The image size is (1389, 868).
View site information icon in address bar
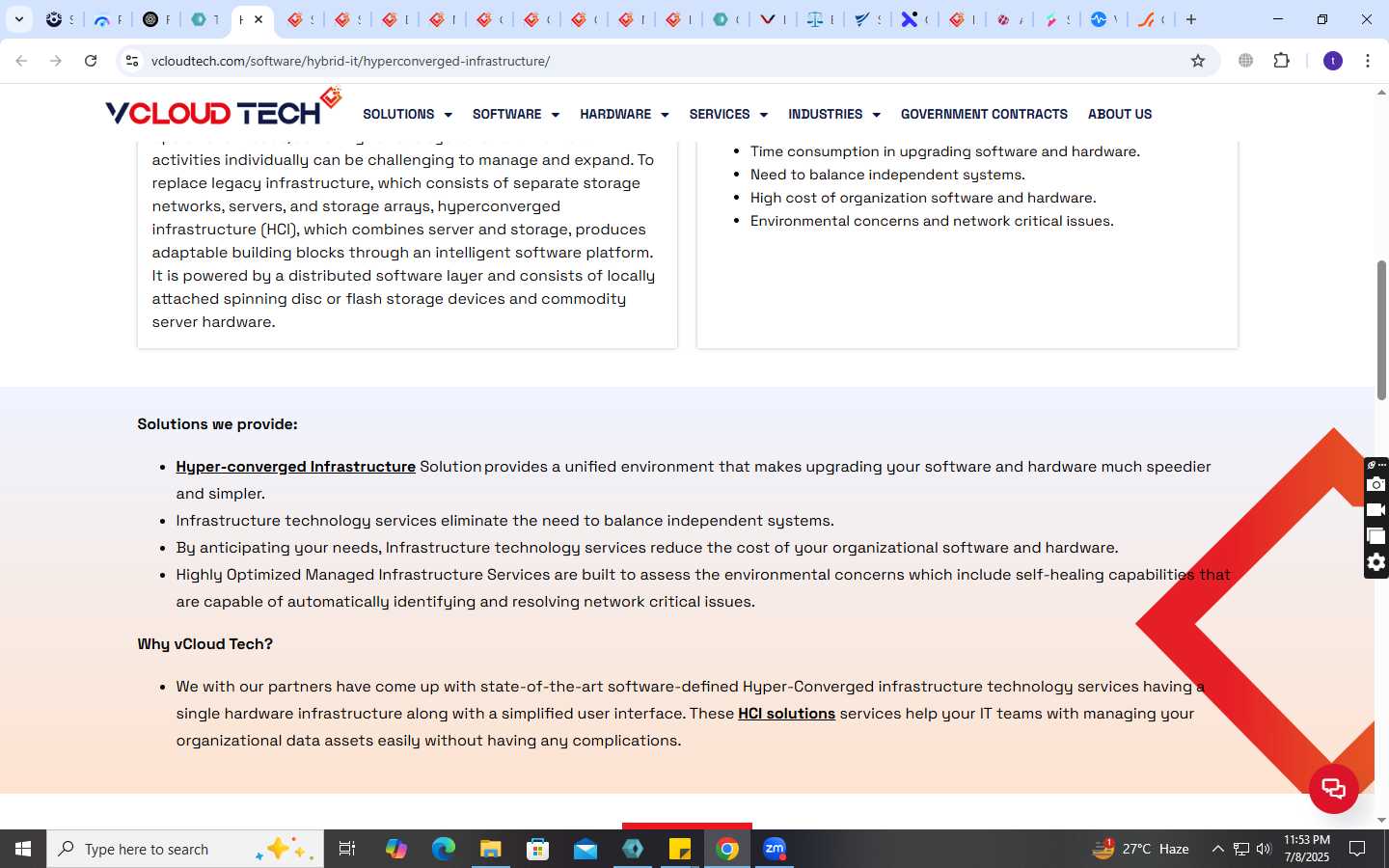(132, 61)
